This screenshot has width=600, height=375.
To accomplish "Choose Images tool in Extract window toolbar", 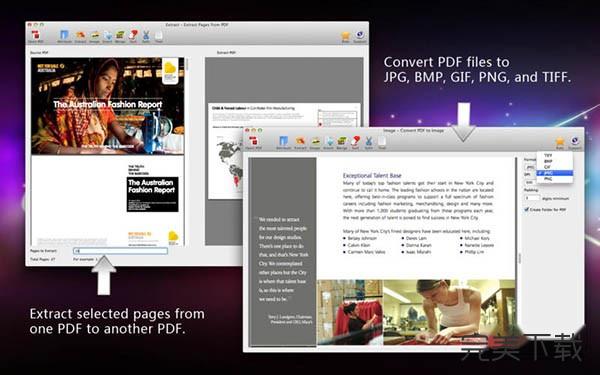I will (x=95, y=36).
